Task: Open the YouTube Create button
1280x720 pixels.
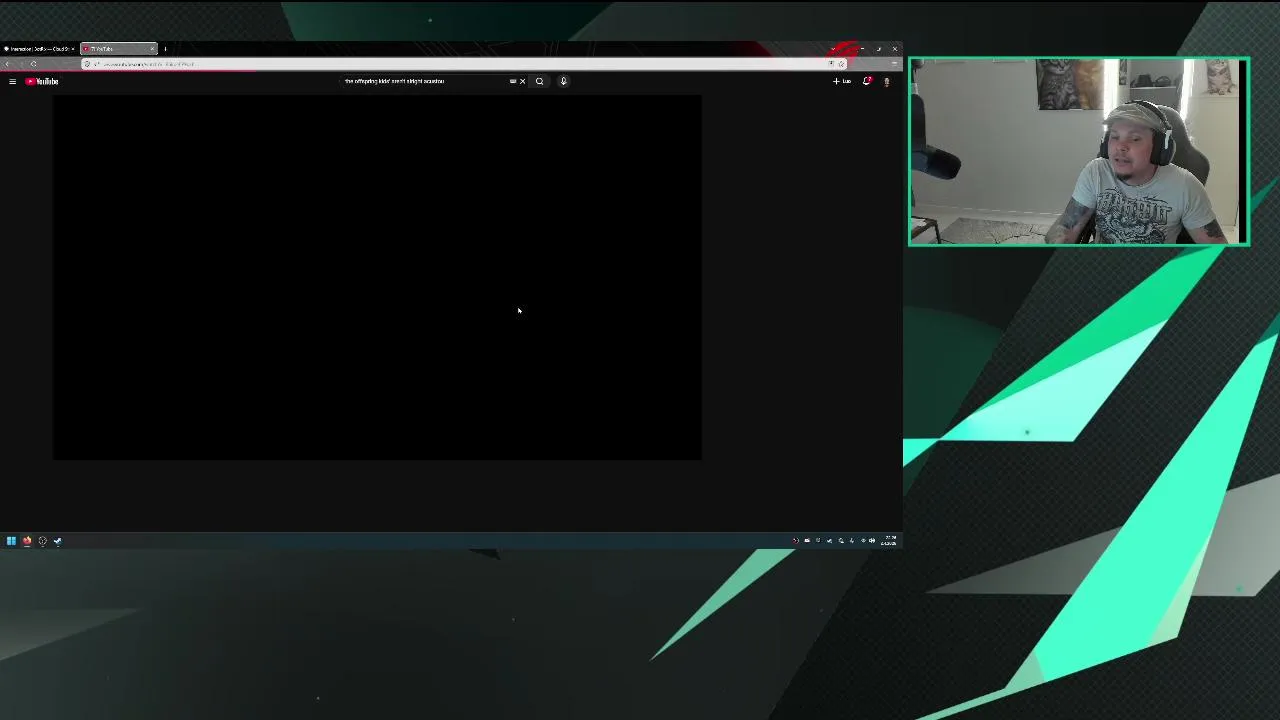Action: (842, 81)
